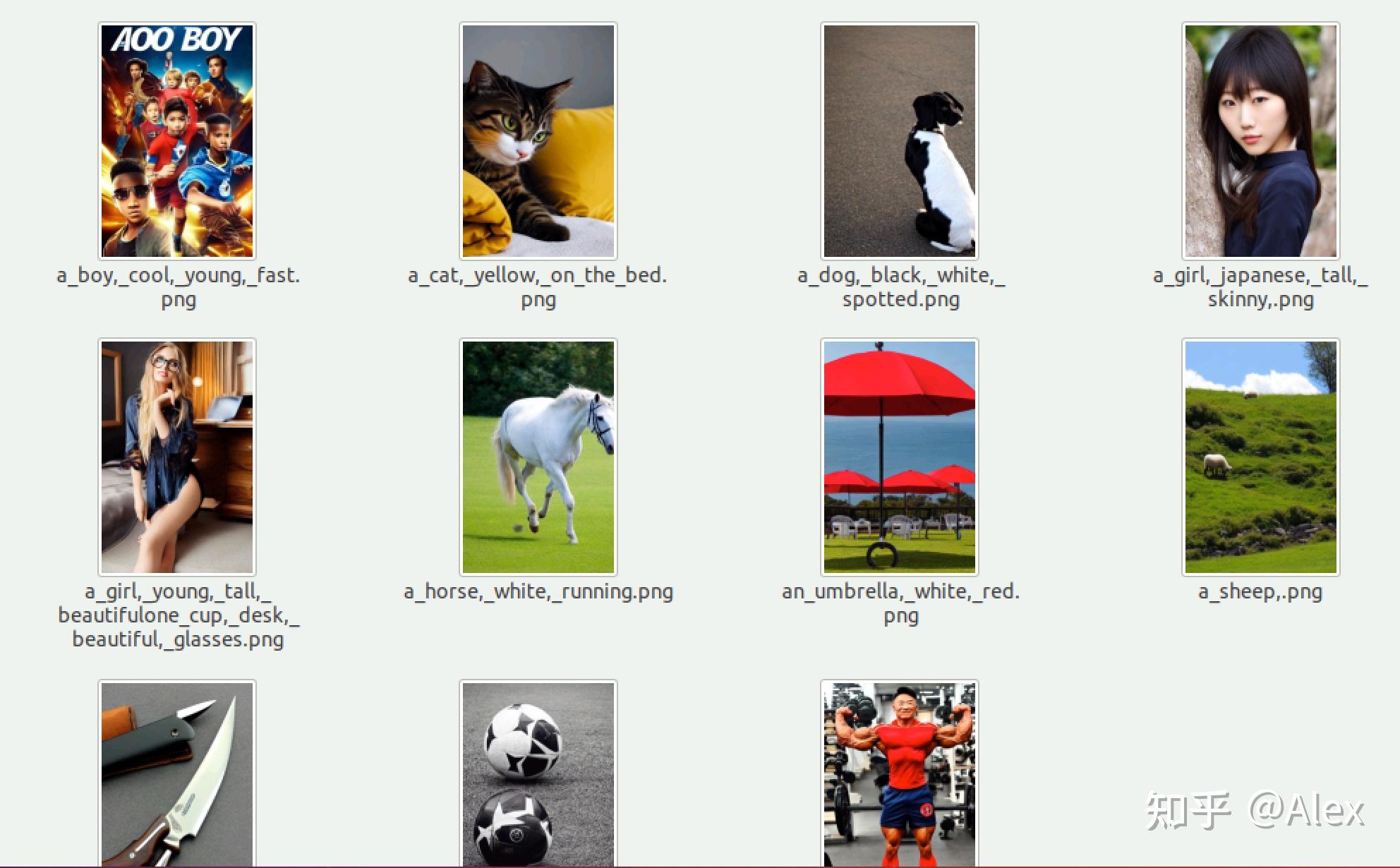This screenshot has height=868, width=1400.
Task: Open the black and white dog image
Action: (900, 141)
